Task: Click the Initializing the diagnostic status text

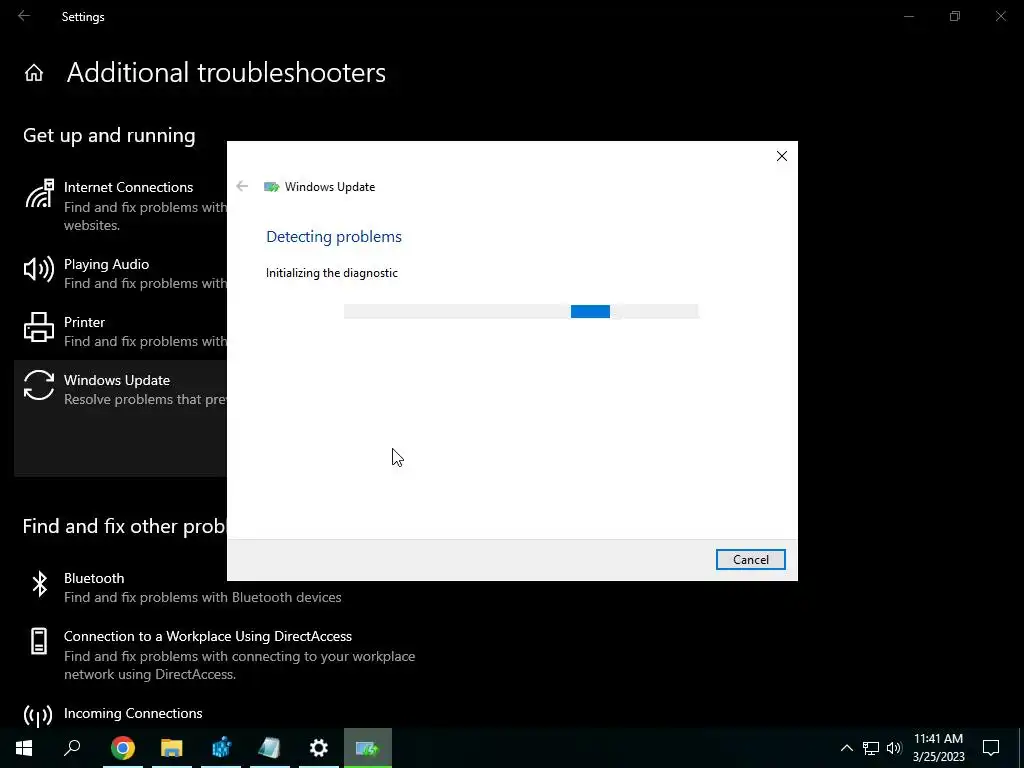Action: (332, 273)
